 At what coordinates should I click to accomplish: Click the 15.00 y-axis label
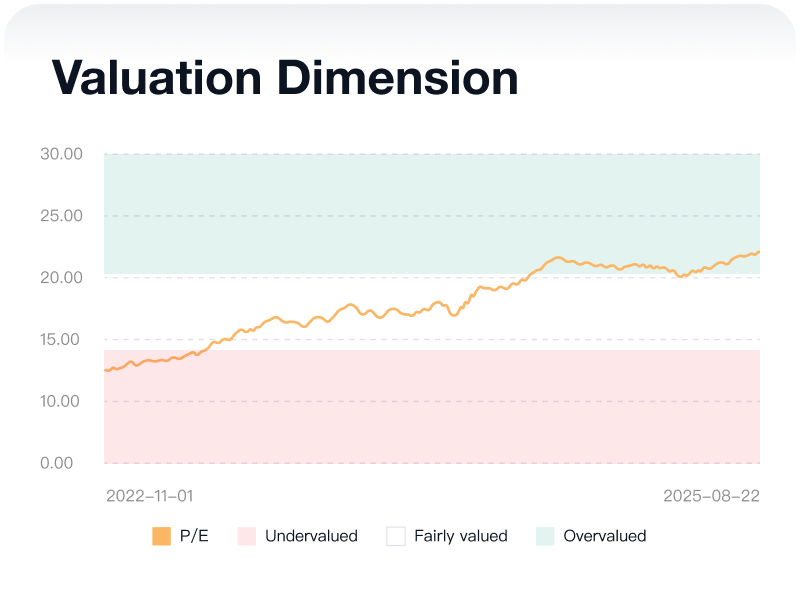tap(61, 340)
